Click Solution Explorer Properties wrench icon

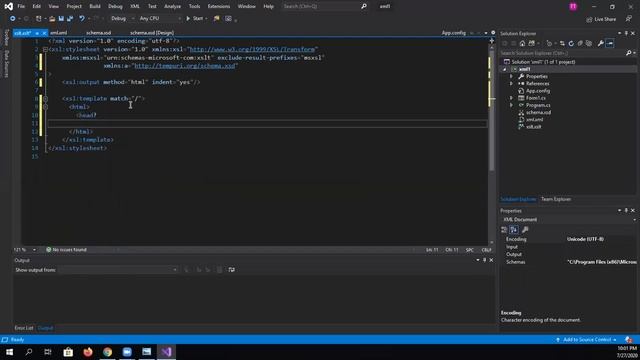pyautogui.click(x=600, y=43)
